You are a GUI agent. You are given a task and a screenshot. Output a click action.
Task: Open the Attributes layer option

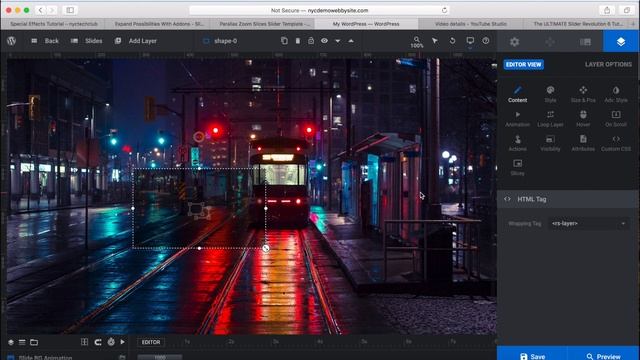tap(583, 143)
